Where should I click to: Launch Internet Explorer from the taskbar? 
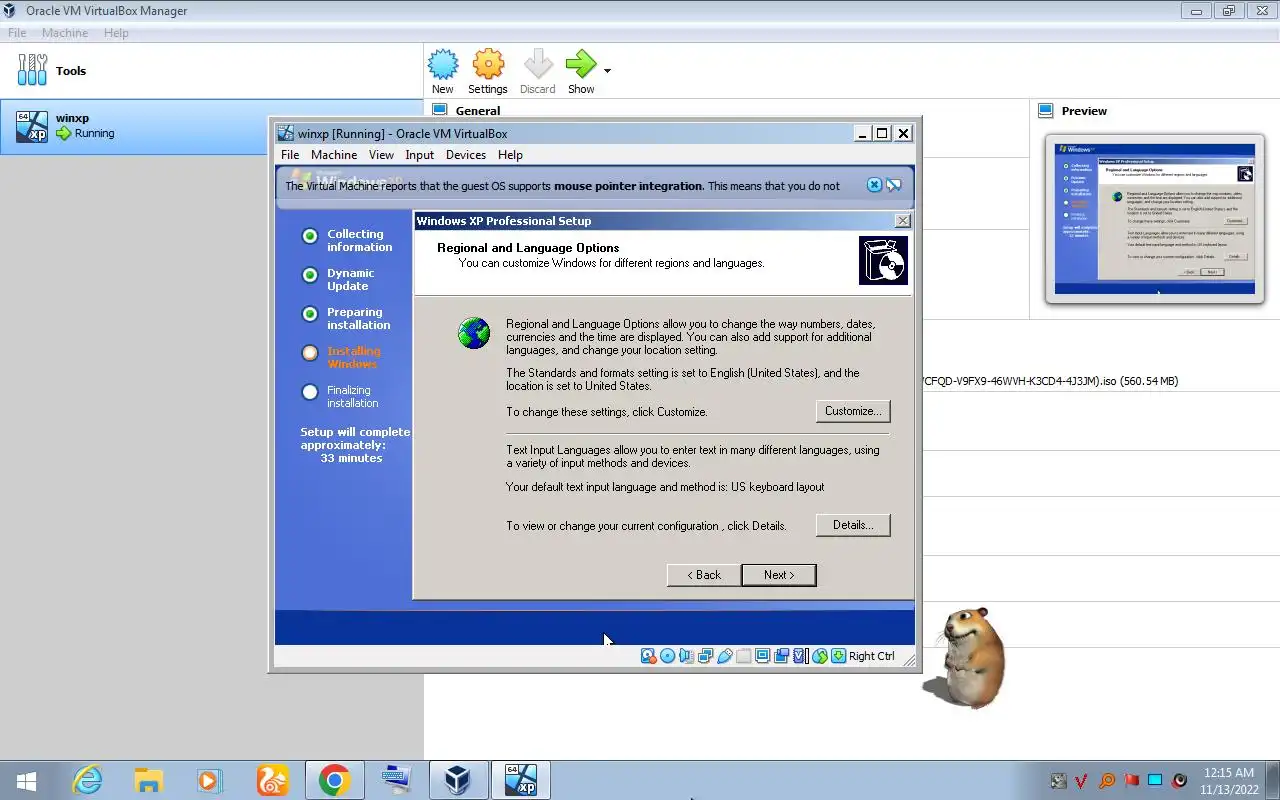click(x=87, y=780)
